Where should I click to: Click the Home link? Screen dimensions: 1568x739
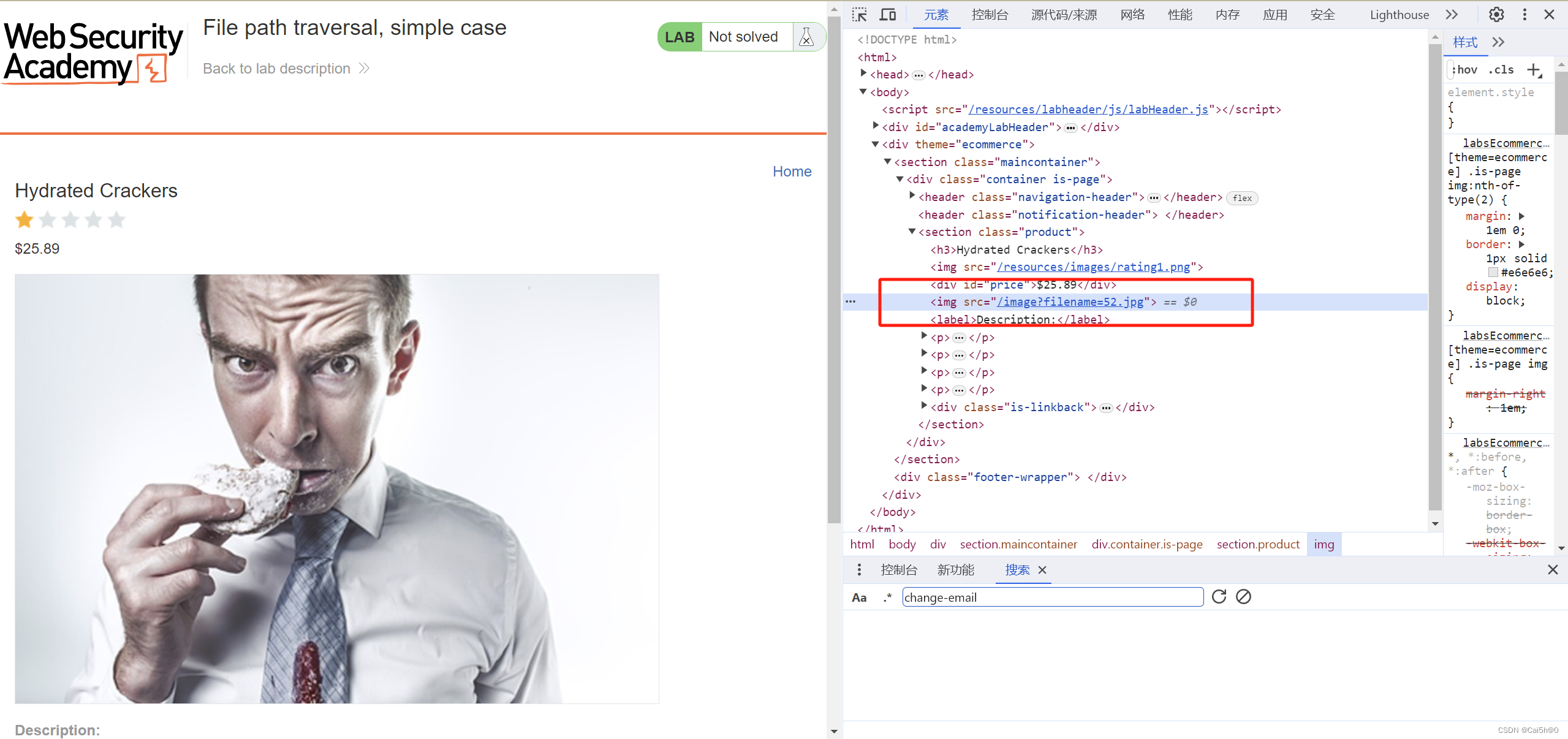click(792, 172)
